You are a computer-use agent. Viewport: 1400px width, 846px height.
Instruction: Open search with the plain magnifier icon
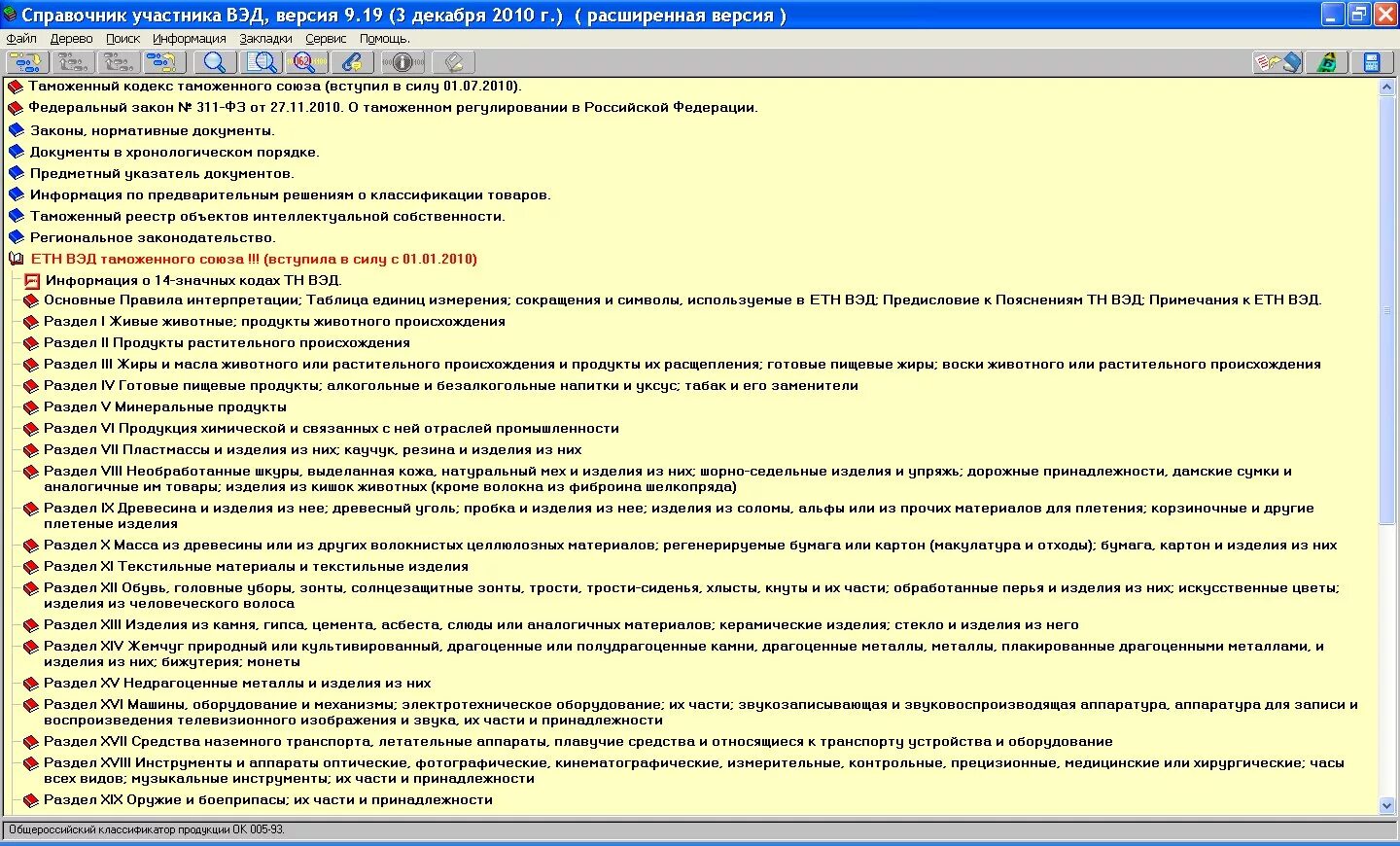point(215,62)
